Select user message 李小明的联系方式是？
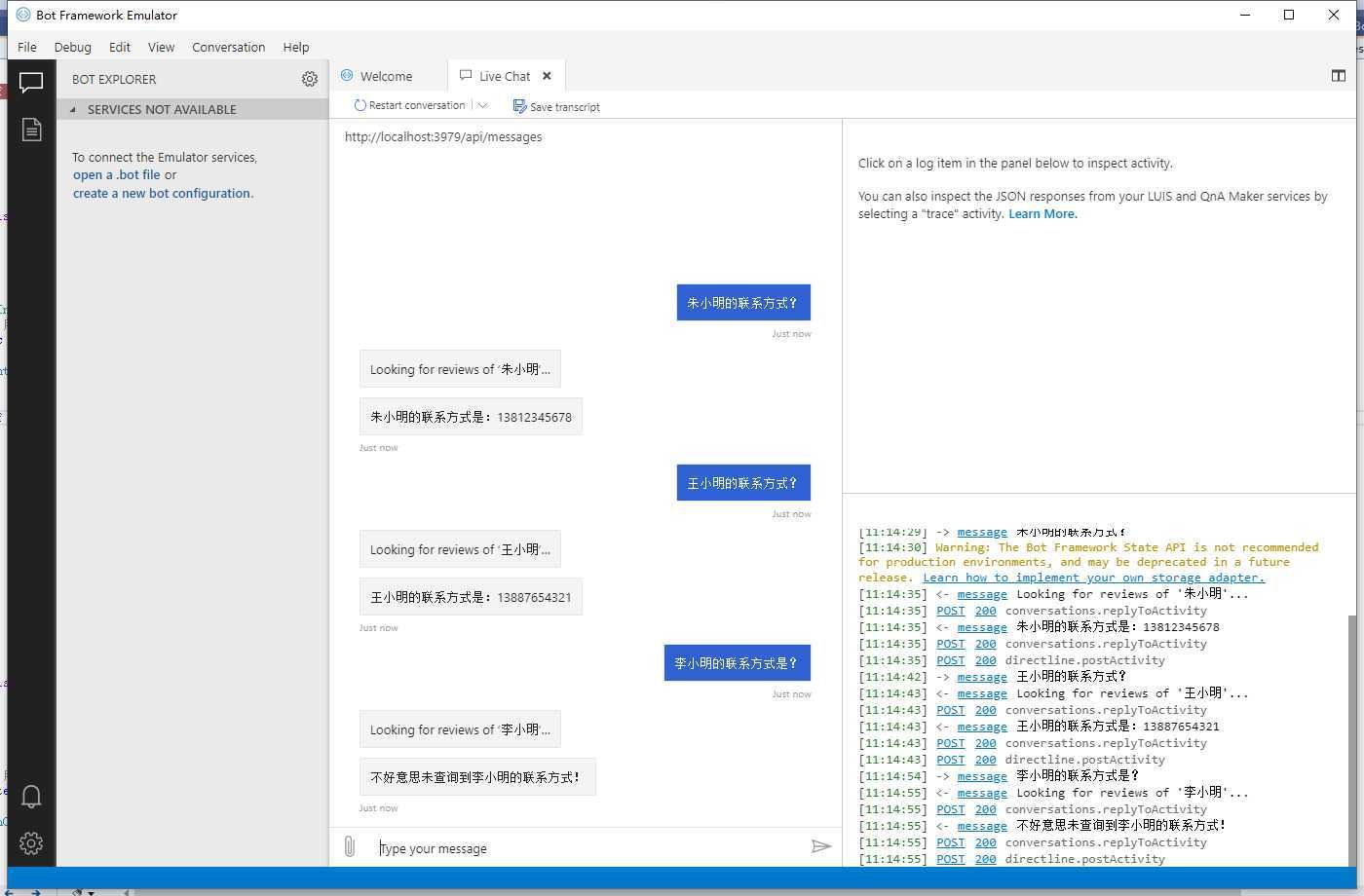 738,663
